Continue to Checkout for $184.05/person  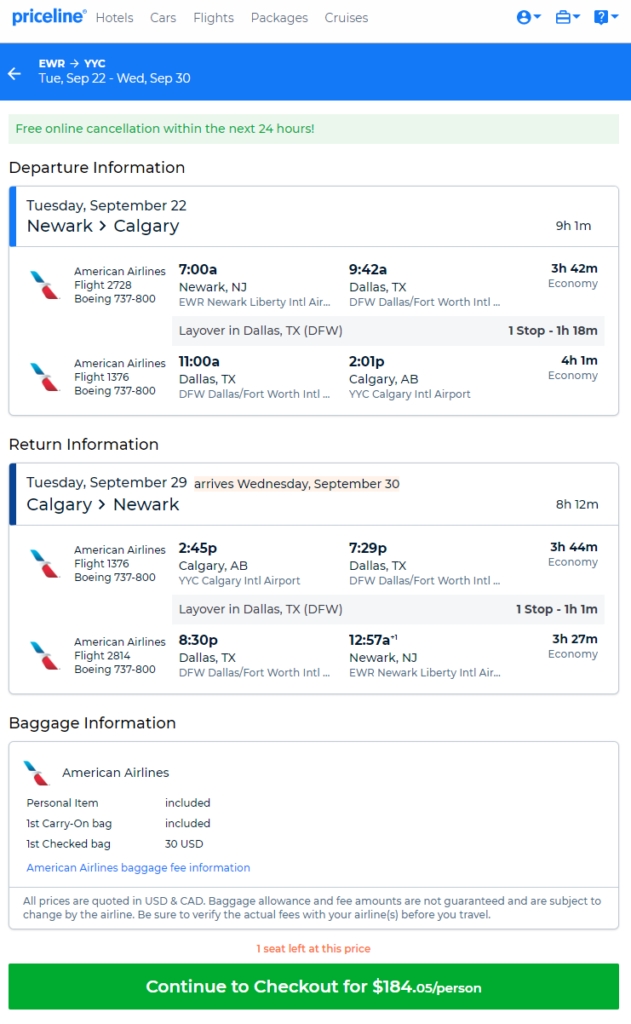[314, 986]
